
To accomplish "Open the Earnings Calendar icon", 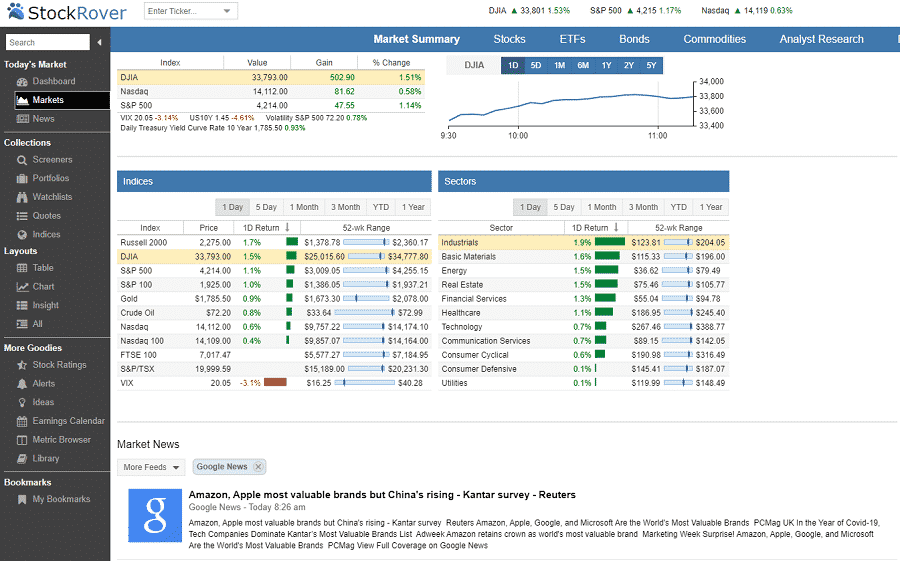I will (x=23, y=421).
